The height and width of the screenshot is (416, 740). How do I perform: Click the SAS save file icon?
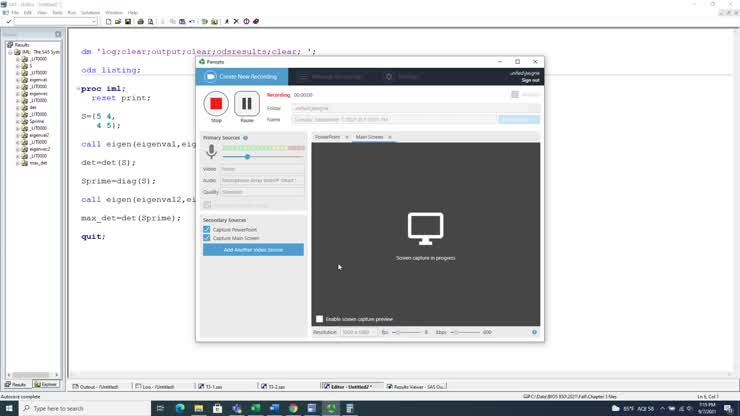click(128, 21)
